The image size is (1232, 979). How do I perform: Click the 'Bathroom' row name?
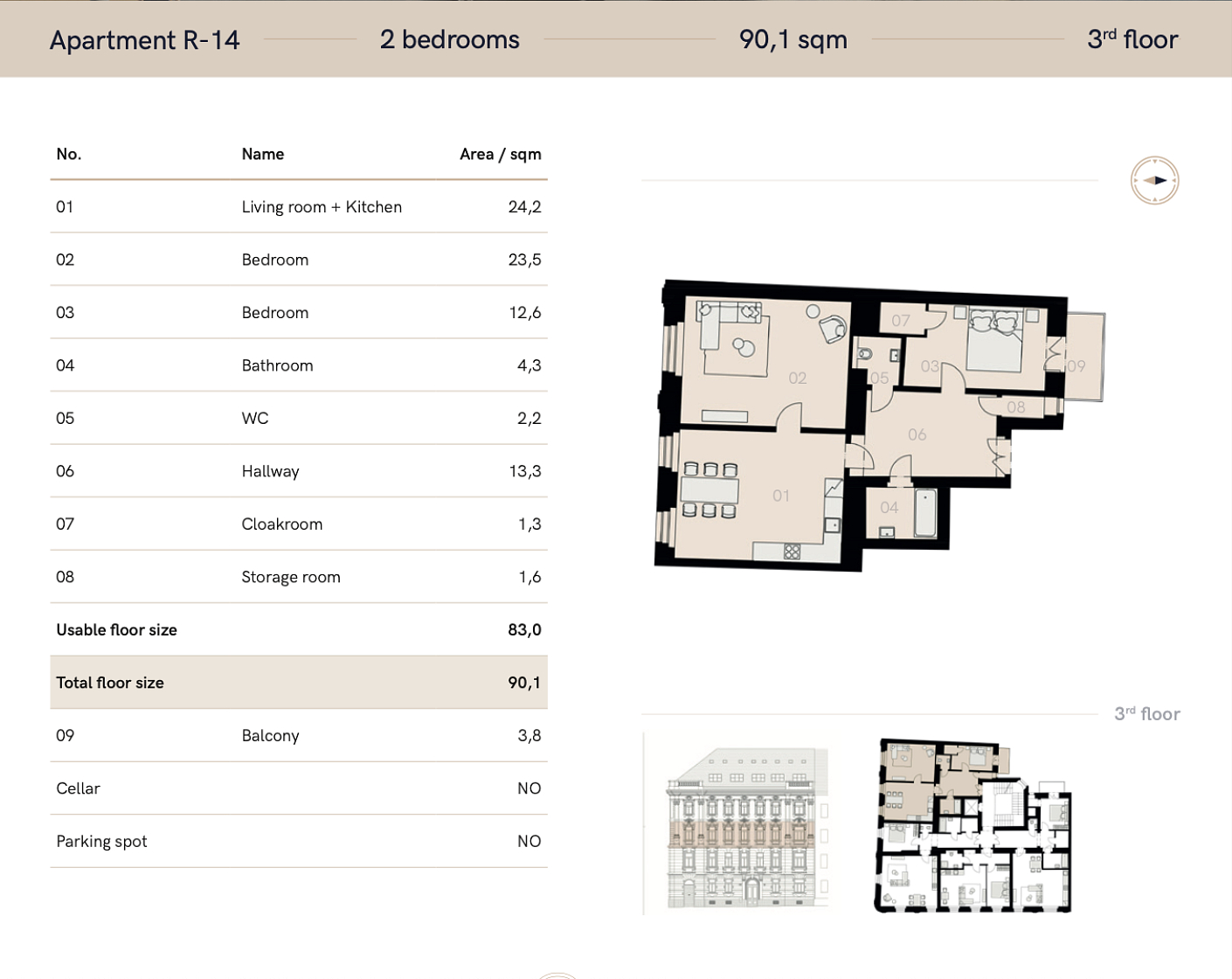[277, 365]
